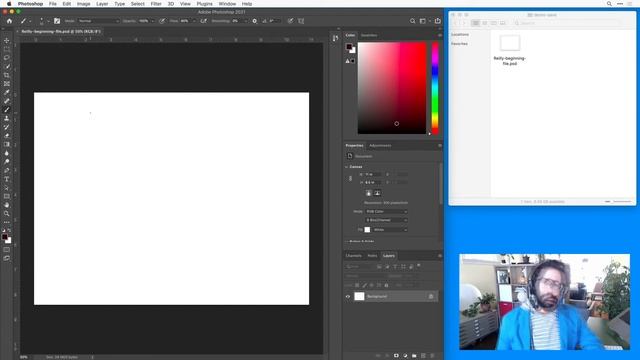The width and height of the screenshot is (640, 360).
Task: Click the Spotlight search icon in macOS menu bar
Action: pos(609,4)
